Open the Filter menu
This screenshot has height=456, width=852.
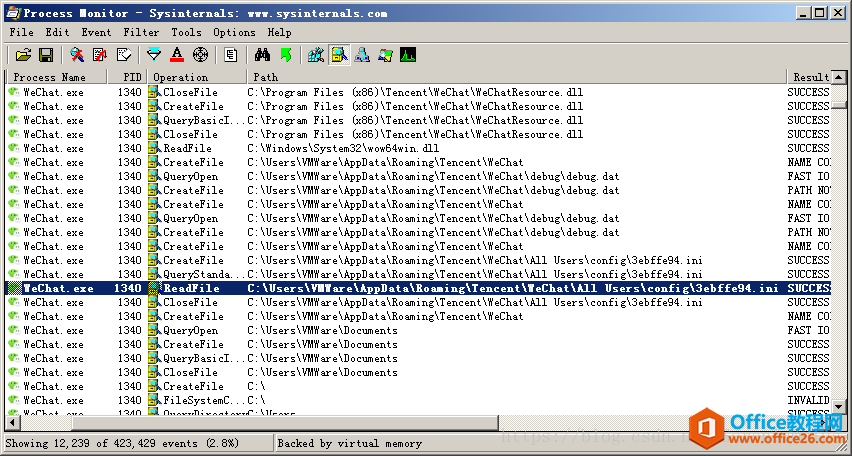point(141,32)
